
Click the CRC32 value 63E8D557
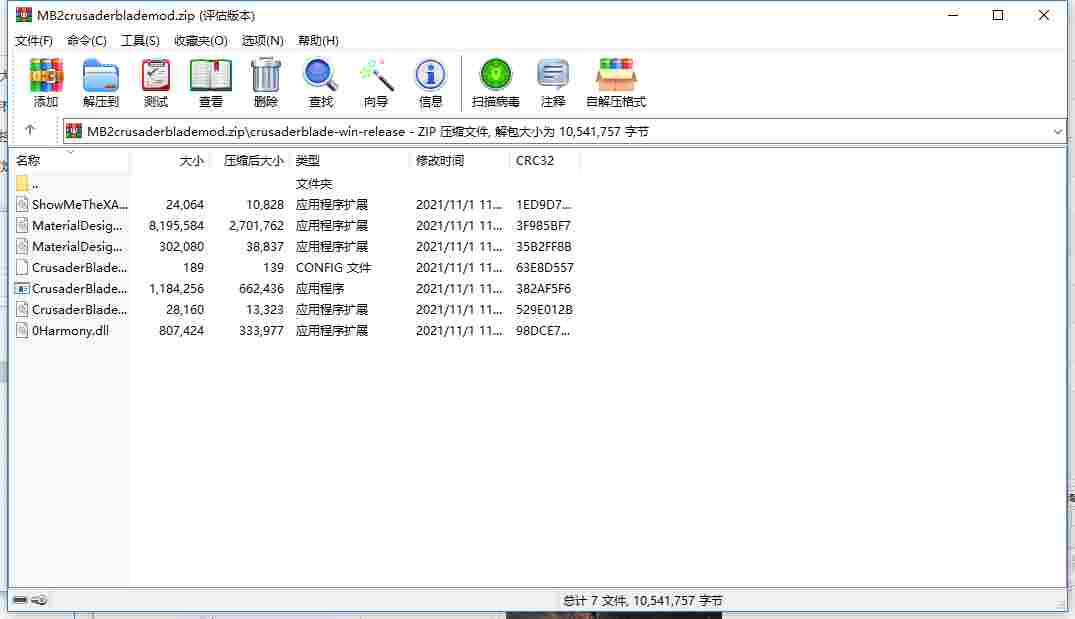[544, 267]
